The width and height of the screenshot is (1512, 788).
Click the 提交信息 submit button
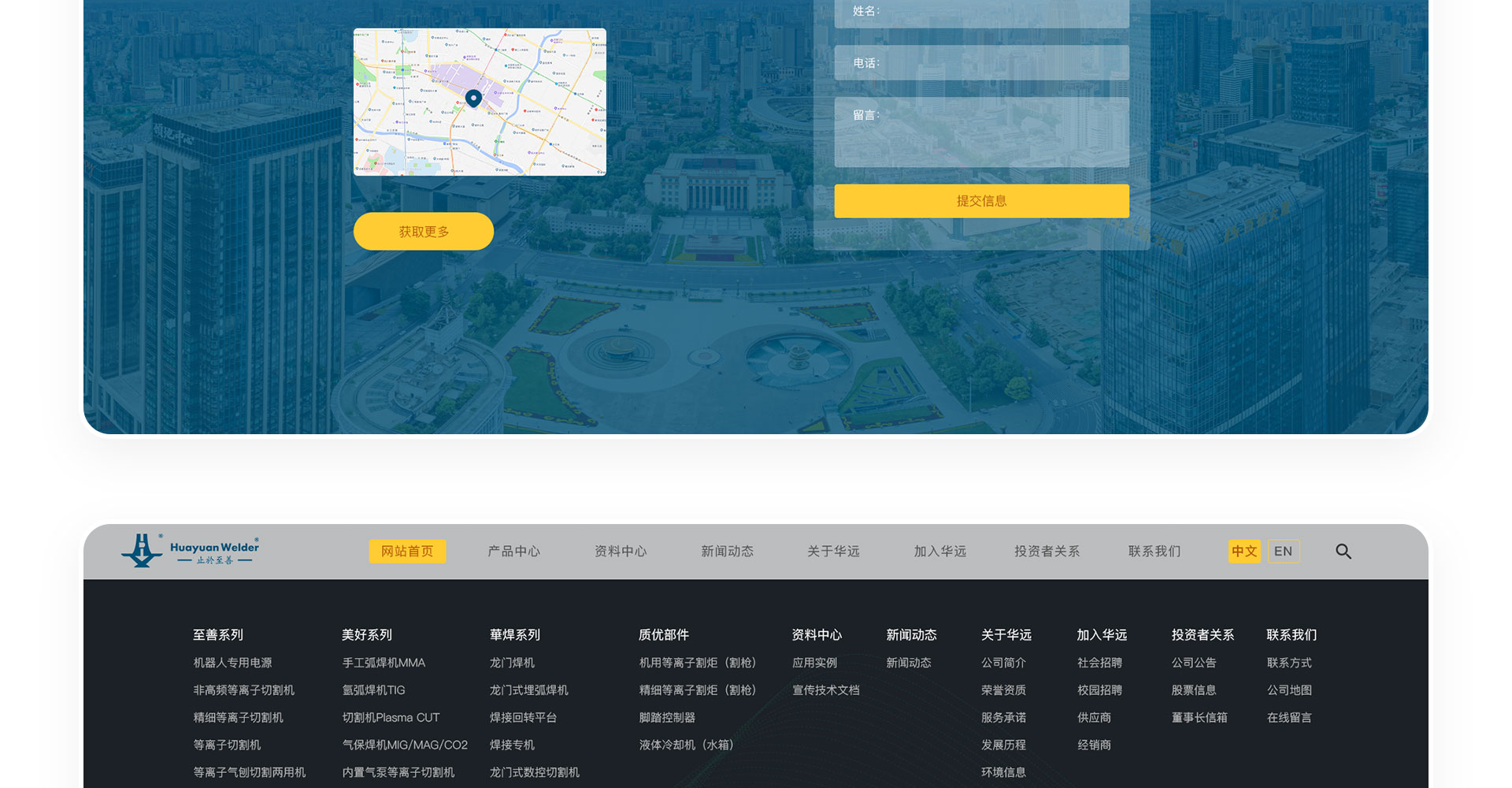pyautogui.click(x=981, y=201)
